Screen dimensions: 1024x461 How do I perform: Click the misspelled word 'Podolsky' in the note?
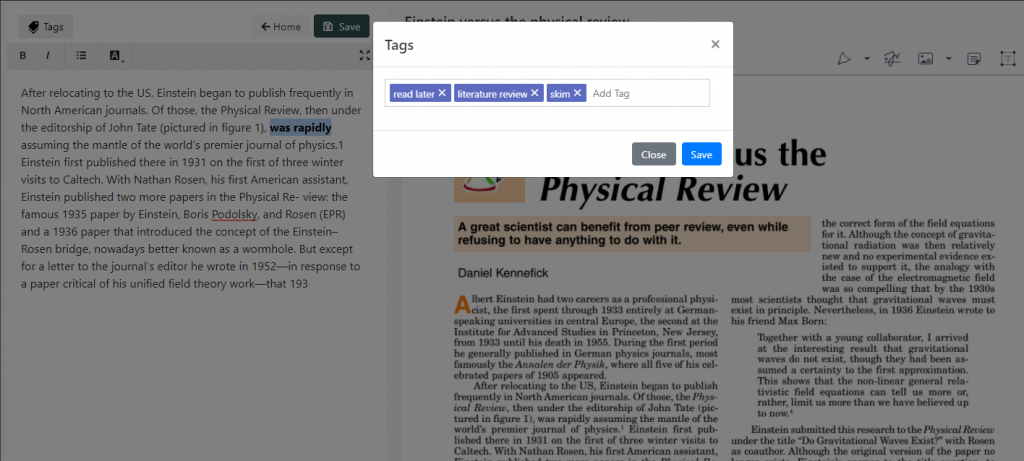[x=235, y=214]
